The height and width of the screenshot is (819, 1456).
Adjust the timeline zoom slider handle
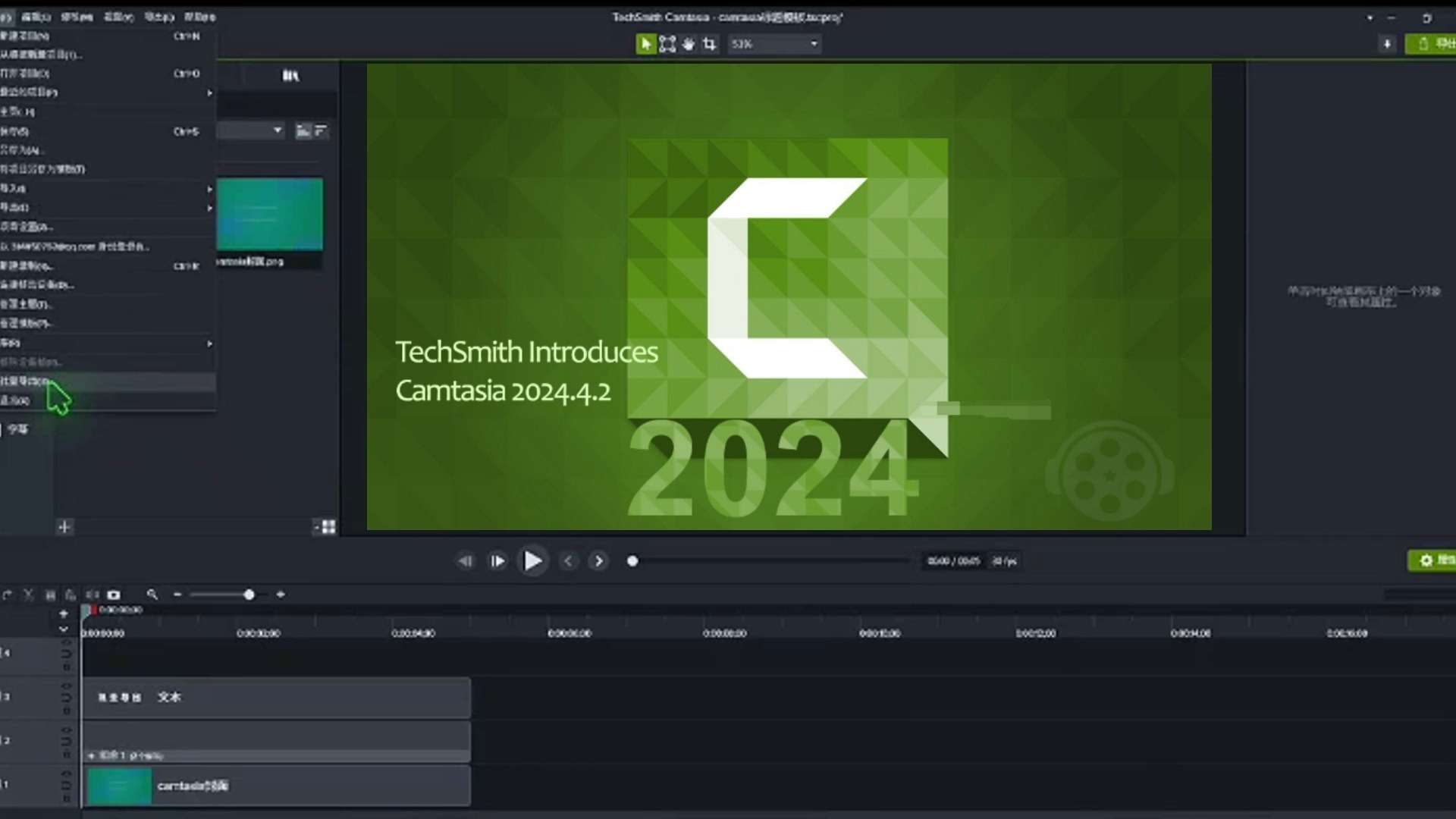pos(249,595)
